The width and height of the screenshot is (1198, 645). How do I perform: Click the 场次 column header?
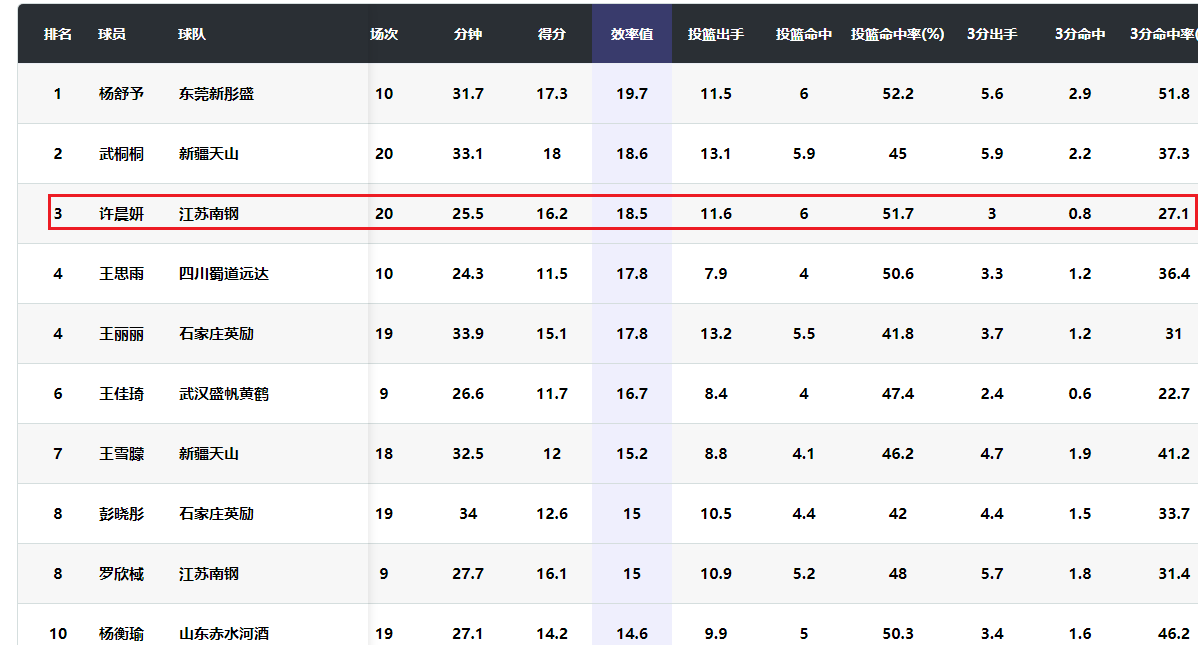coord(384,34)
